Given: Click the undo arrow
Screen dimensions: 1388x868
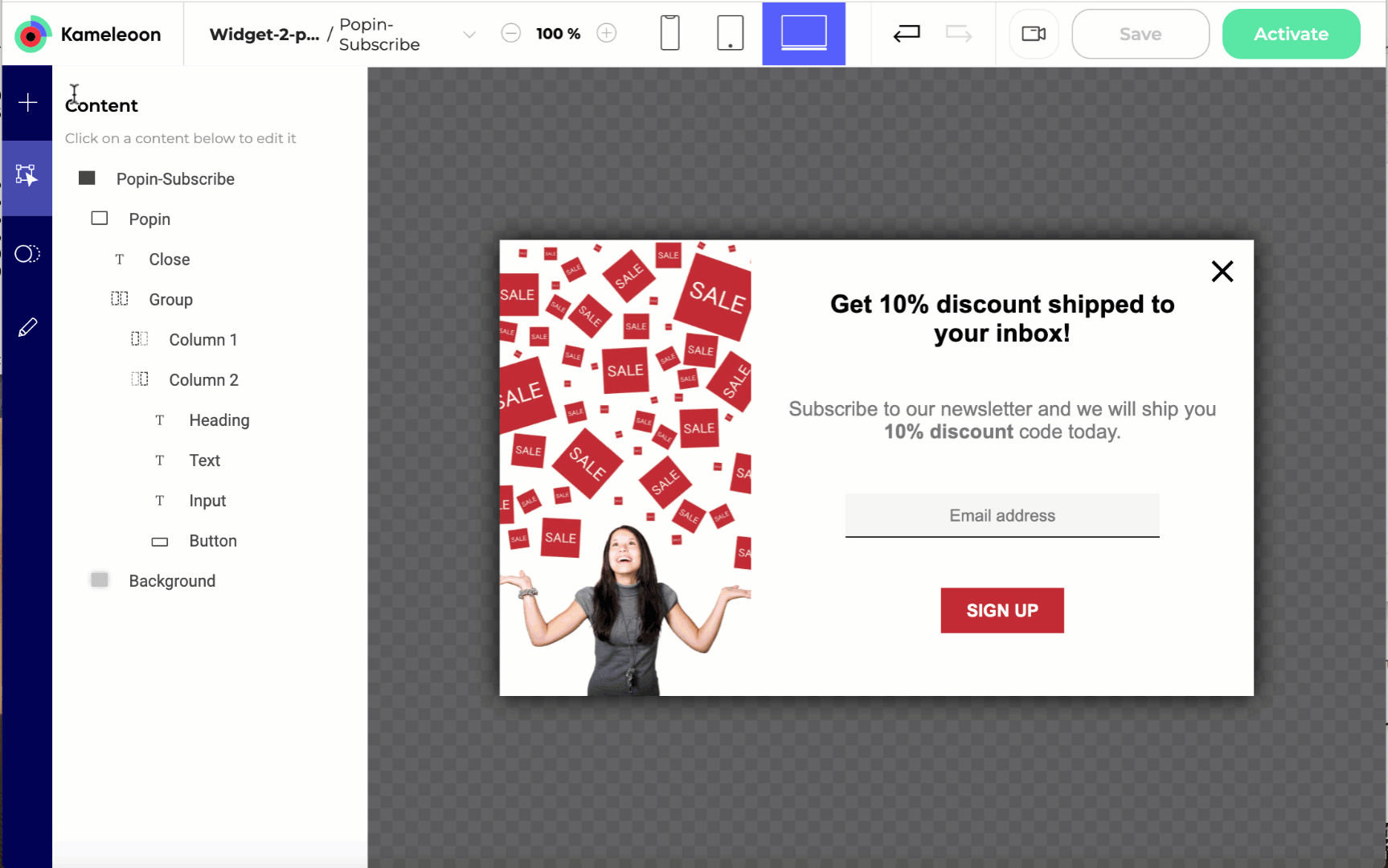Looking at the screenshot, I should 907,34.
